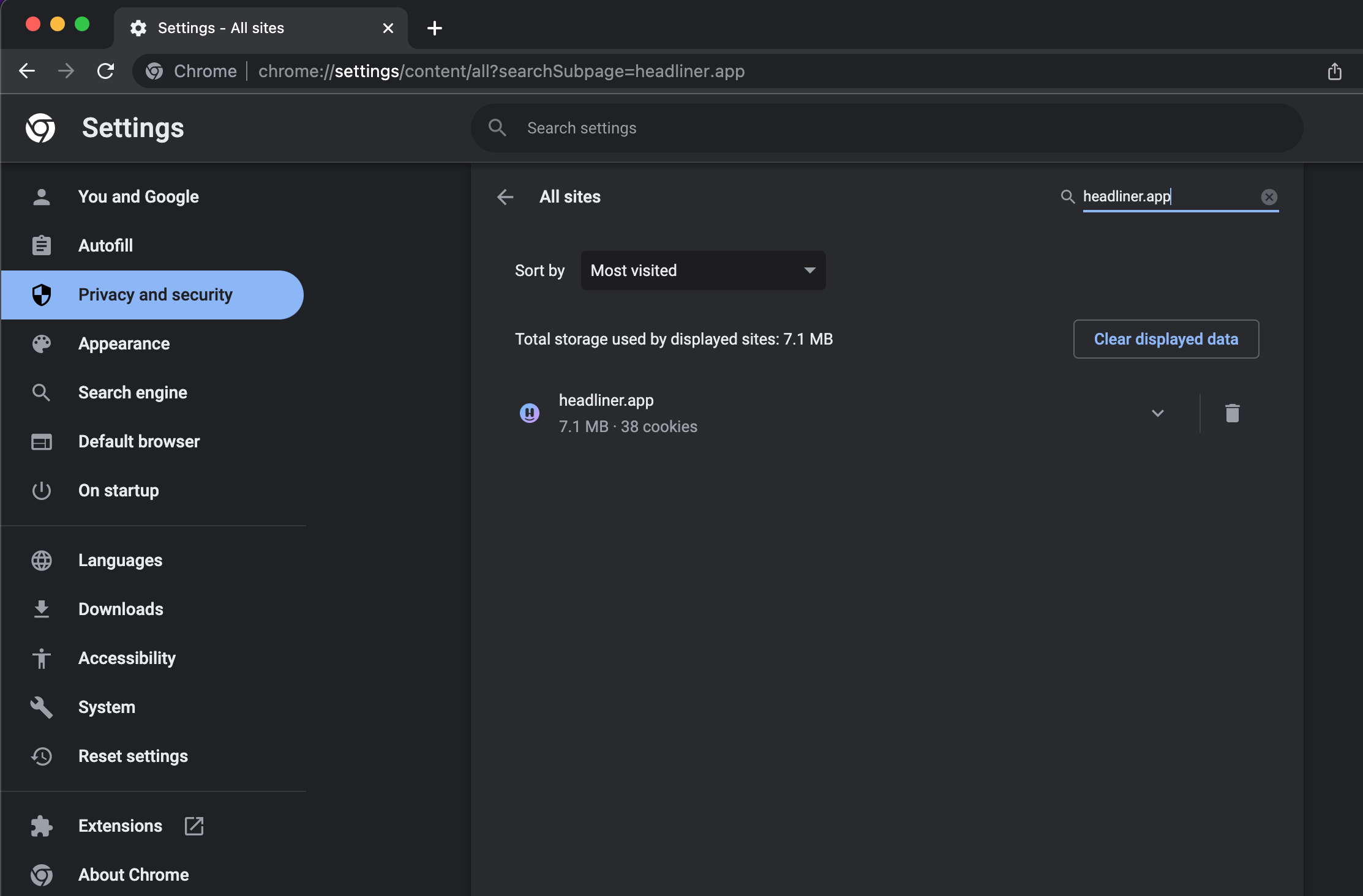Reload the settings page
Screen dimensions: 1363x896
click(x=105, y=71)
